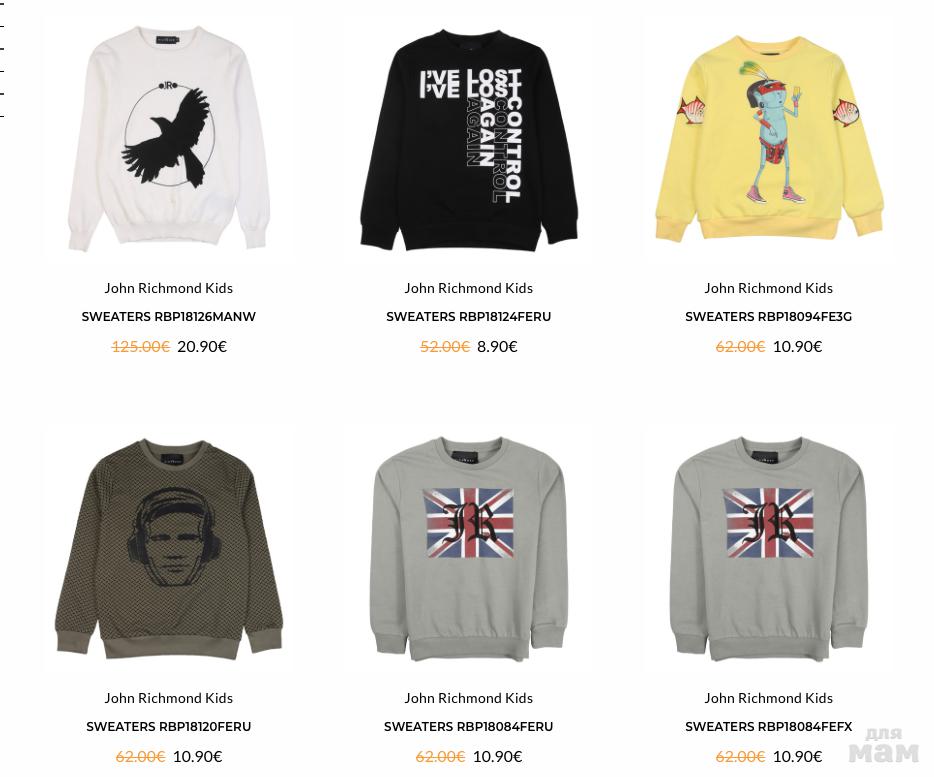
Task: Click the SWEATERS RBP18120FERU product title
Action: coord(169,727)
